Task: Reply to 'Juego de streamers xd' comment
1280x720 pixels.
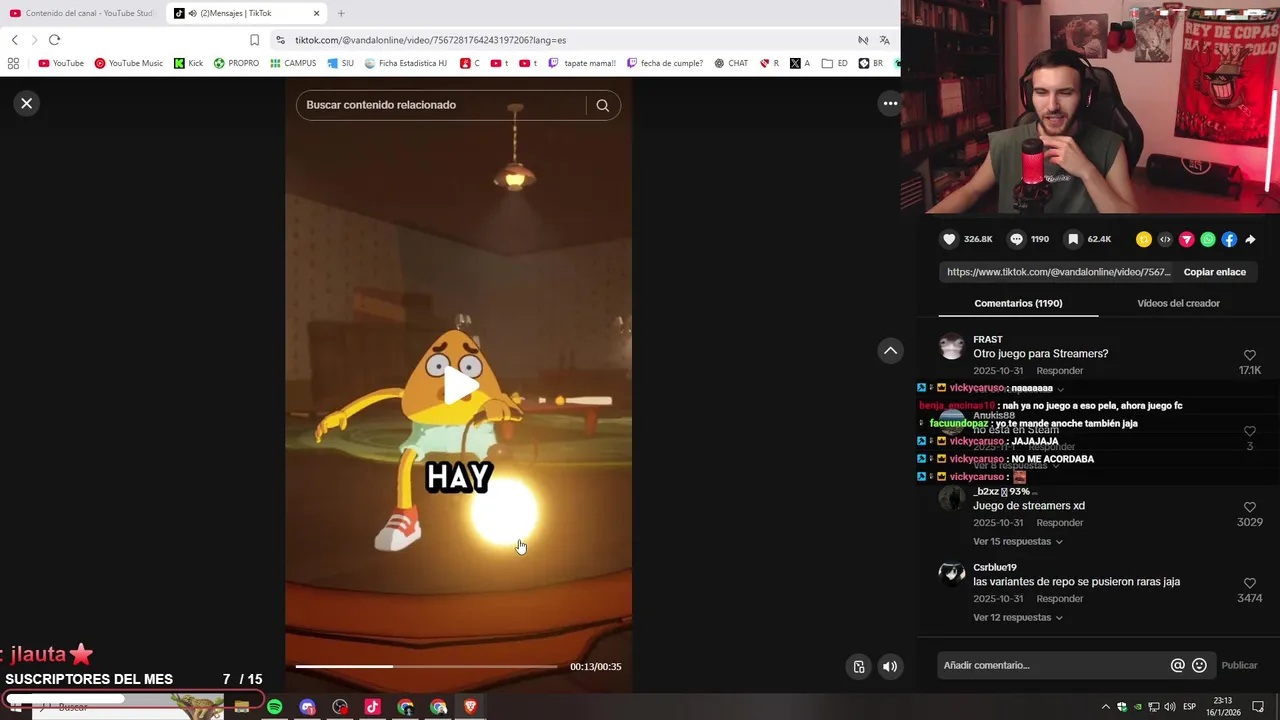Action: (1059, 523)
